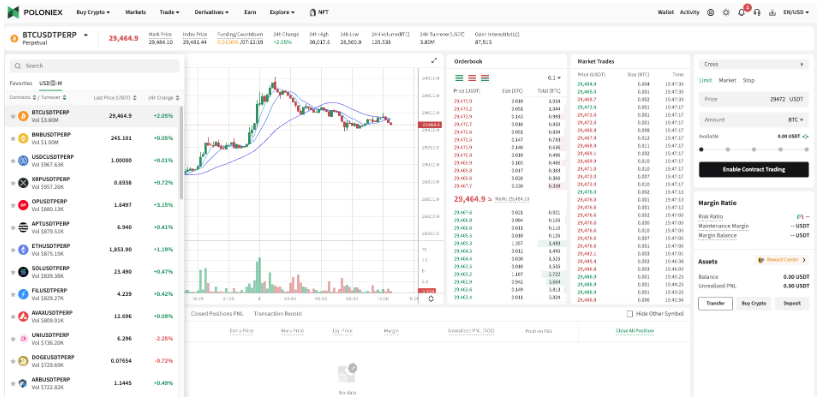
Task: Show combined bids and asks orderbook view
Action: pos(485,77)
